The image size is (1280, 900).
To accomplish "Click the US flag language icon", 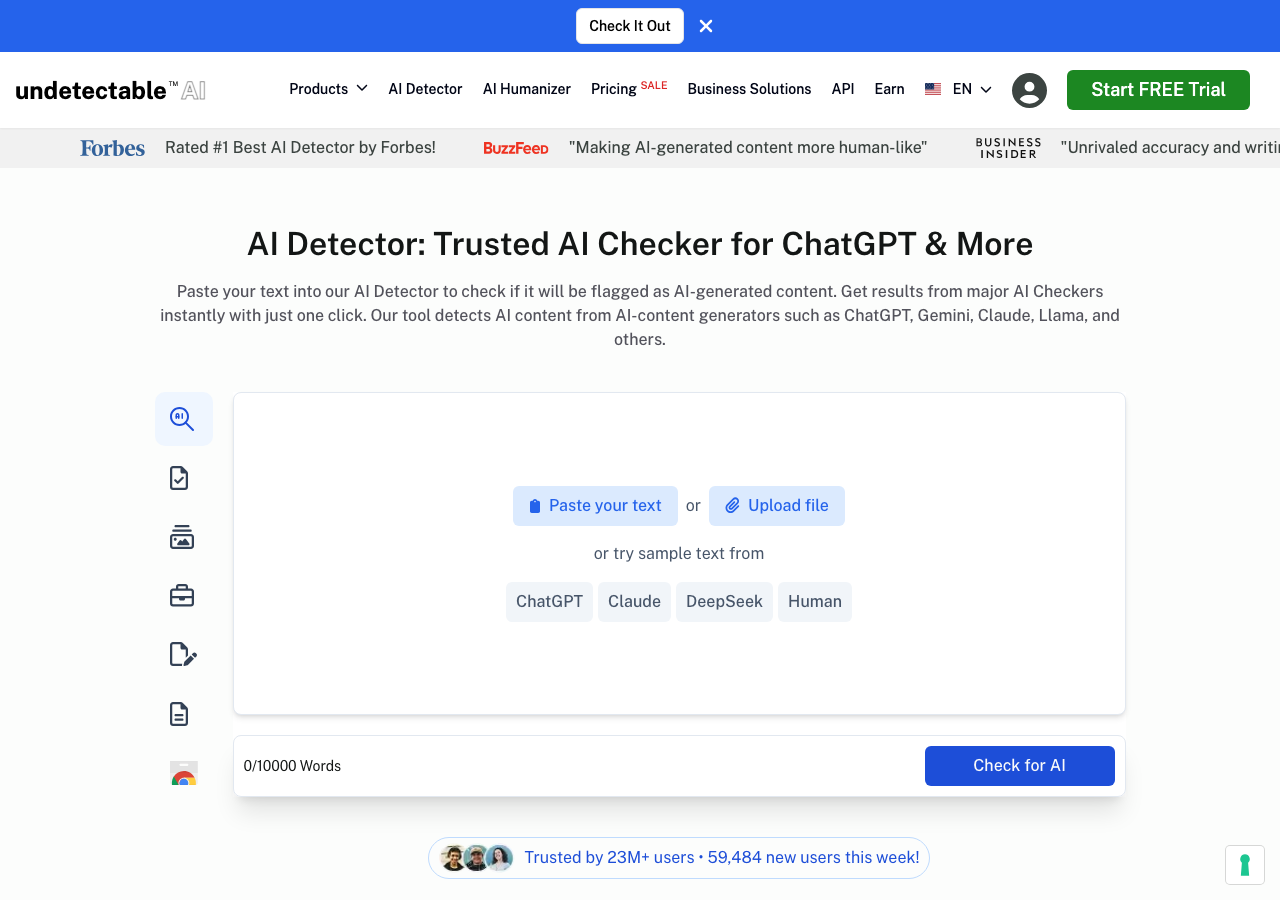I will pos(933,89).
